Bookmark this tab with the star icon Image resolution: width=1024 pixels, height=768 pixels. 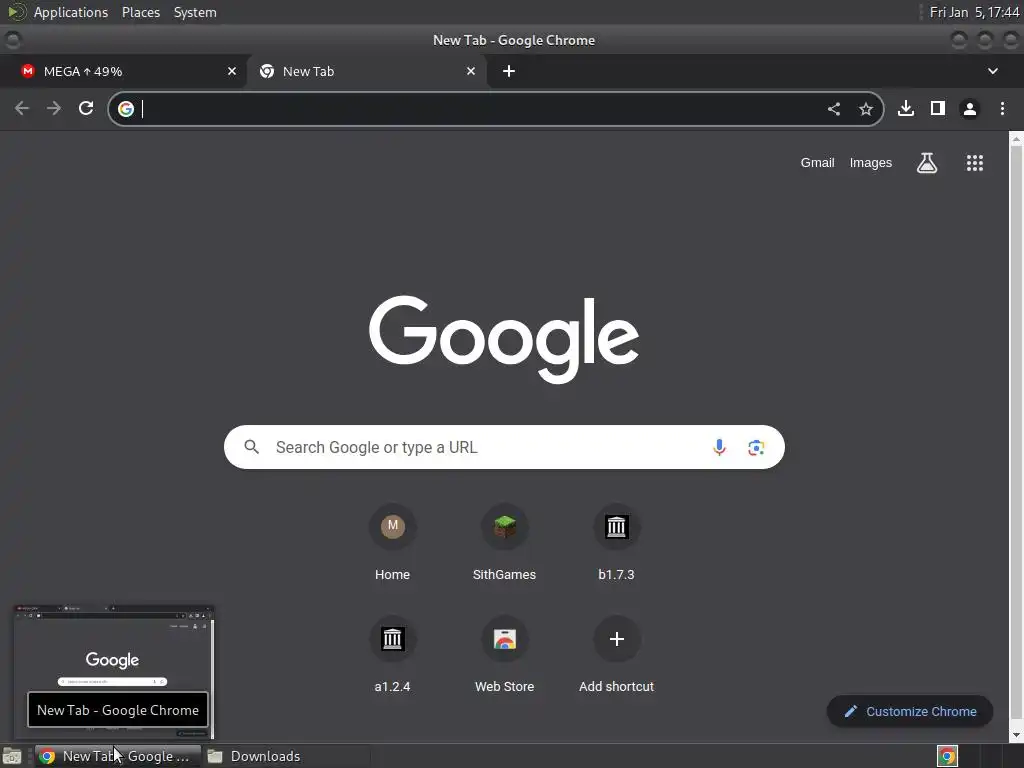(x=866, y=109)
